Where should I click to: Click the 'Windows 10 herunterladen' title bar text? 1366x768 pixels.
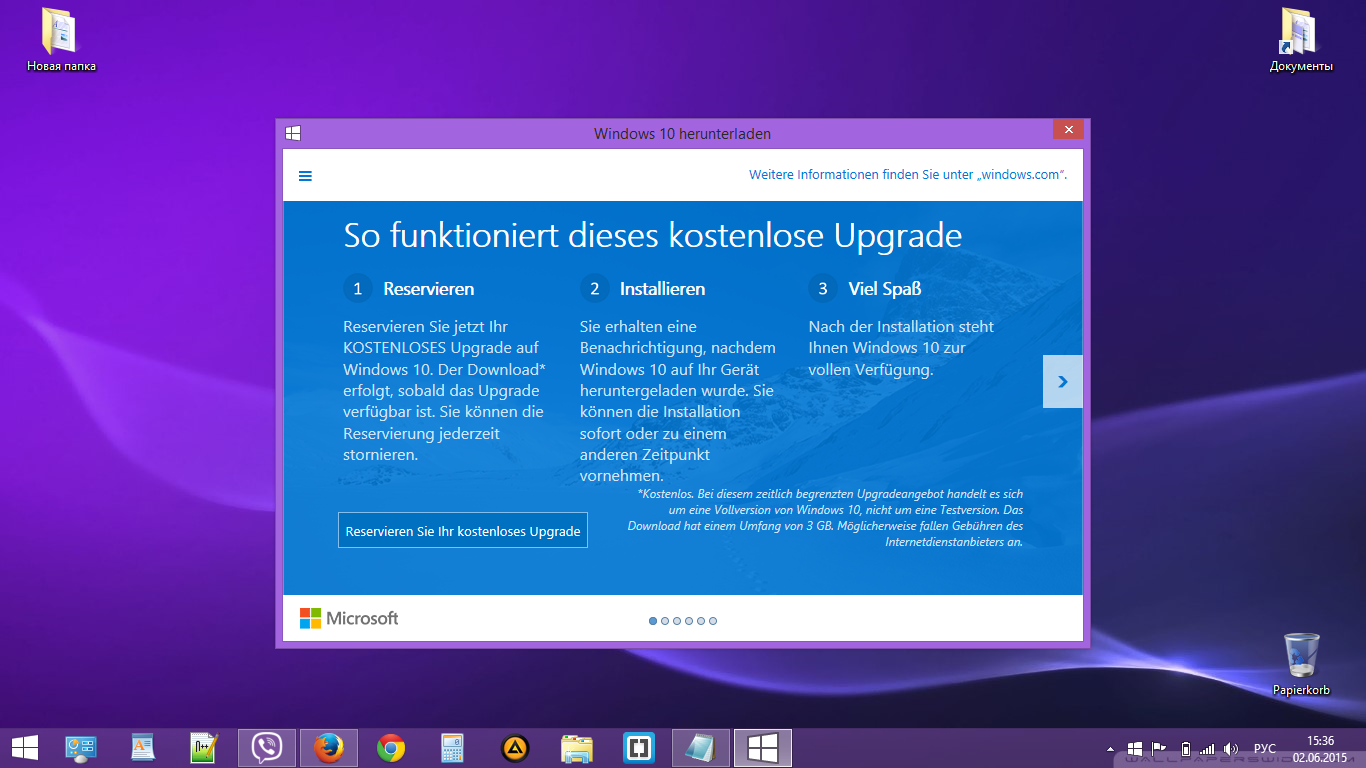point(682,134)
